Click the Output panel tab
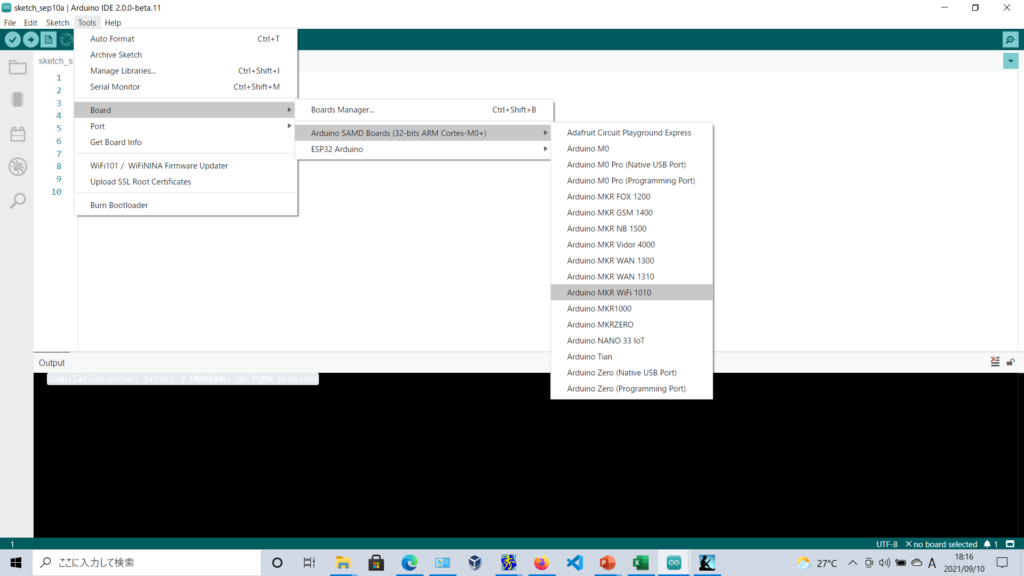Image resolution: width=1024 pixels, height=576 pixels. tap(52, 362)
